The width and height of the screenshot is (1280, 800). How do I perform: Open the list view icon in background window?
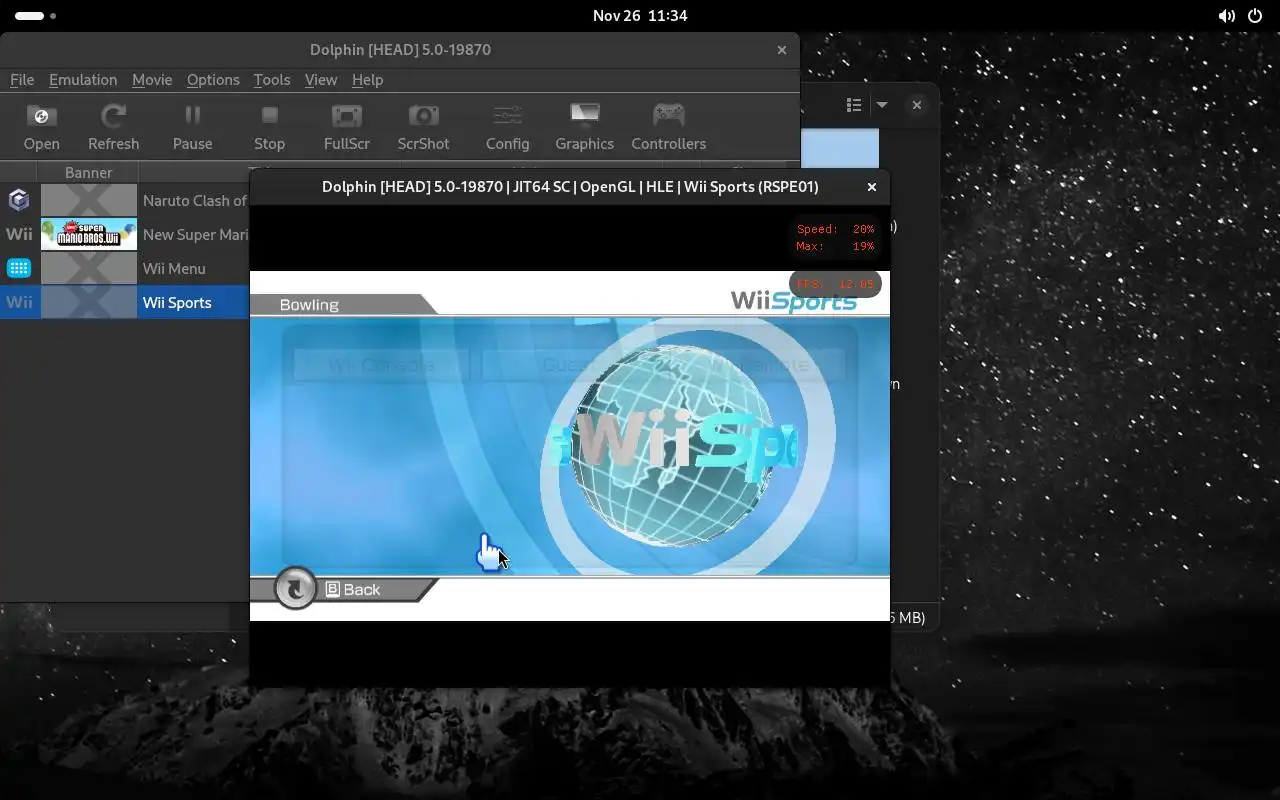(x=854, y=105)
